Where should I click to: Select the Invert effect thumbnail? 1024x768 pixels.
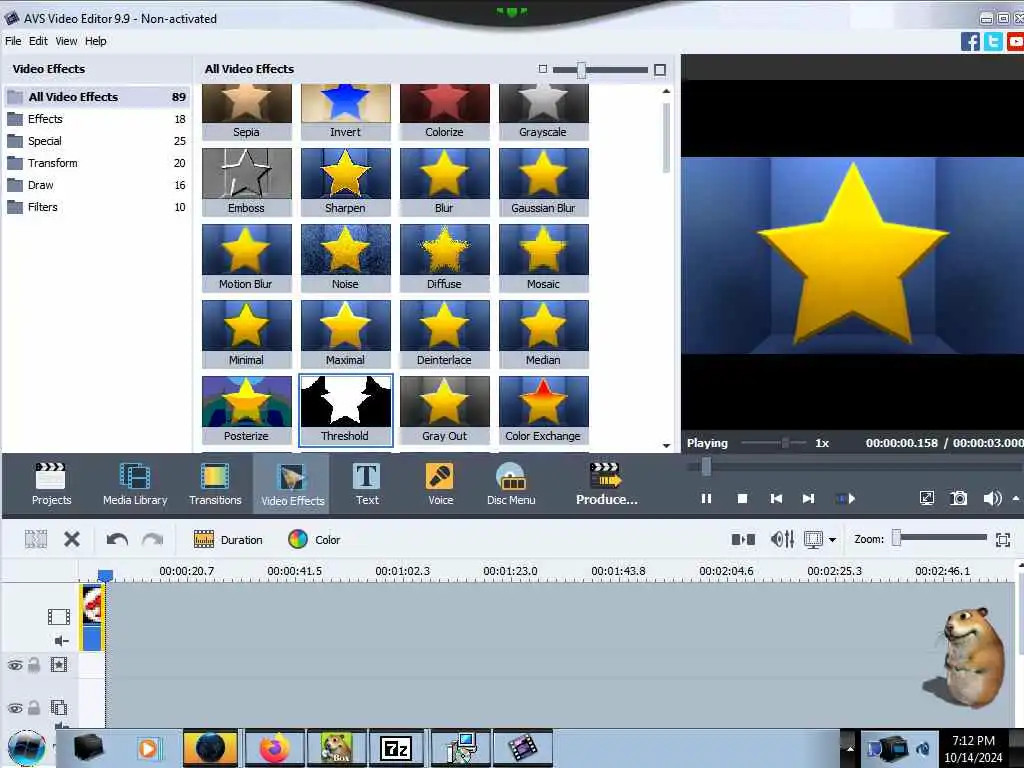345,112
